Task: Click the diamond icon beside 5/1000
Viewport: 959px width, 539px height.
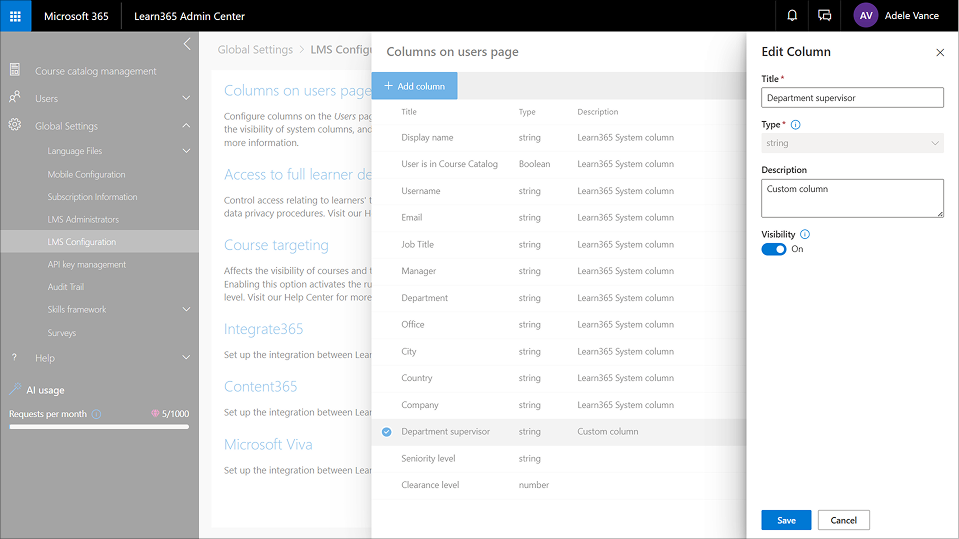Action: pos(155,414)
